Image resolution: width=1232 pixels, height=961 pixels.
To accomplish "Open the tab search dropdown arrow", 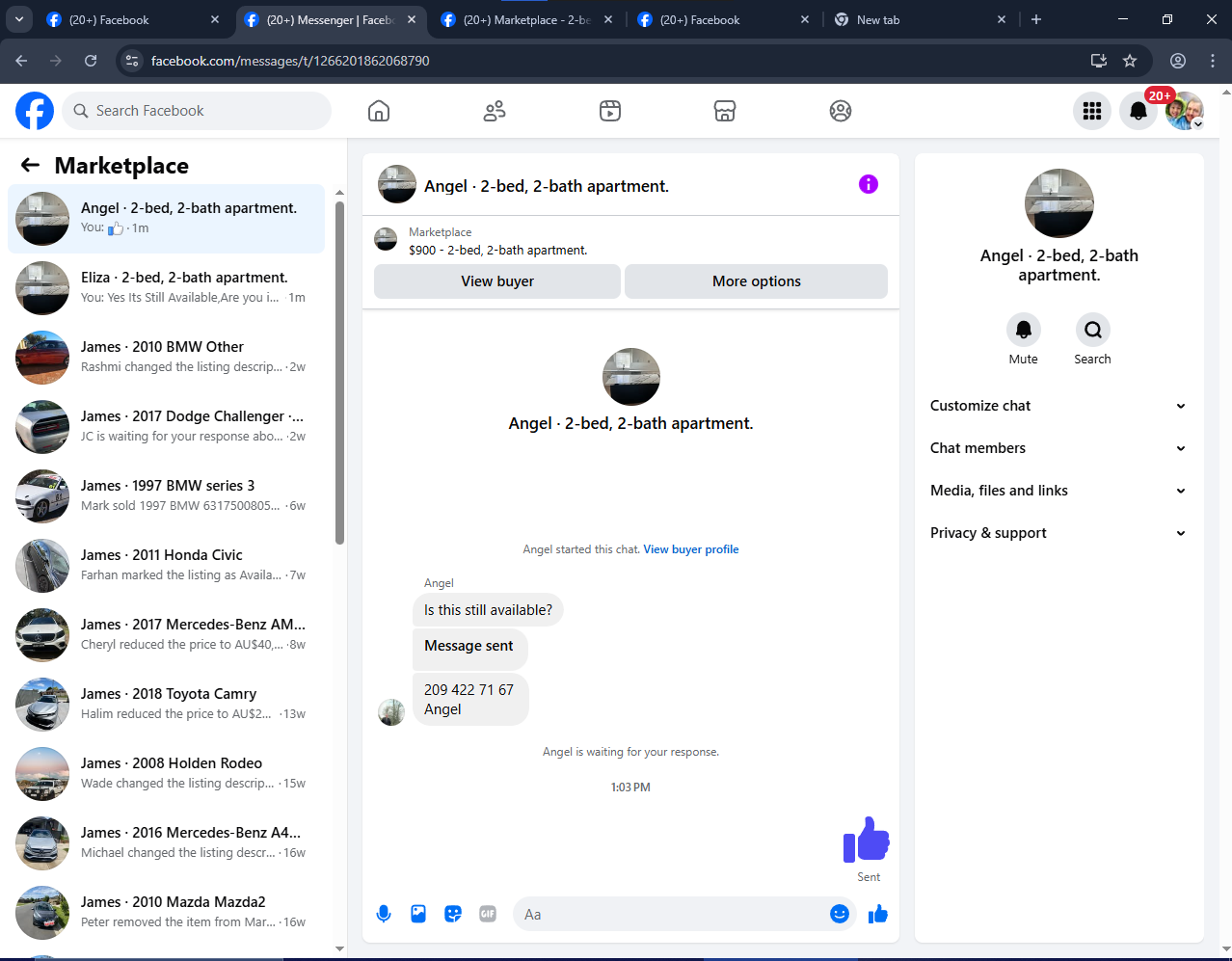I will [18, 19].
